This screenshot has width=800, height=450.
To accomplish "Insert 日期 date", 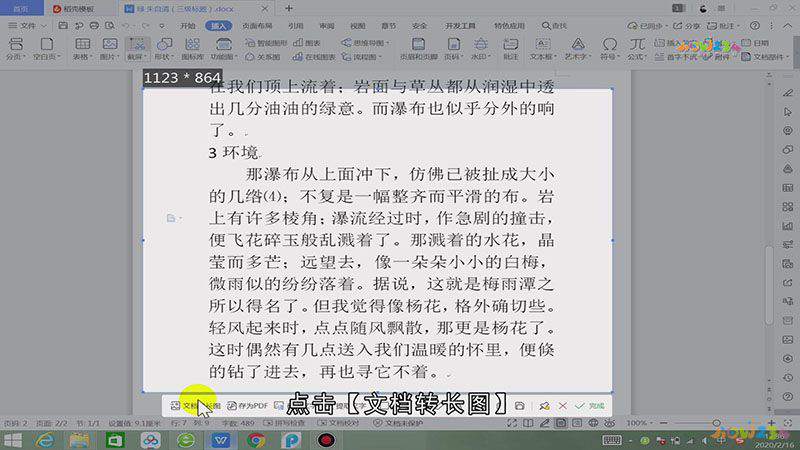I will (x=756, y=43).
